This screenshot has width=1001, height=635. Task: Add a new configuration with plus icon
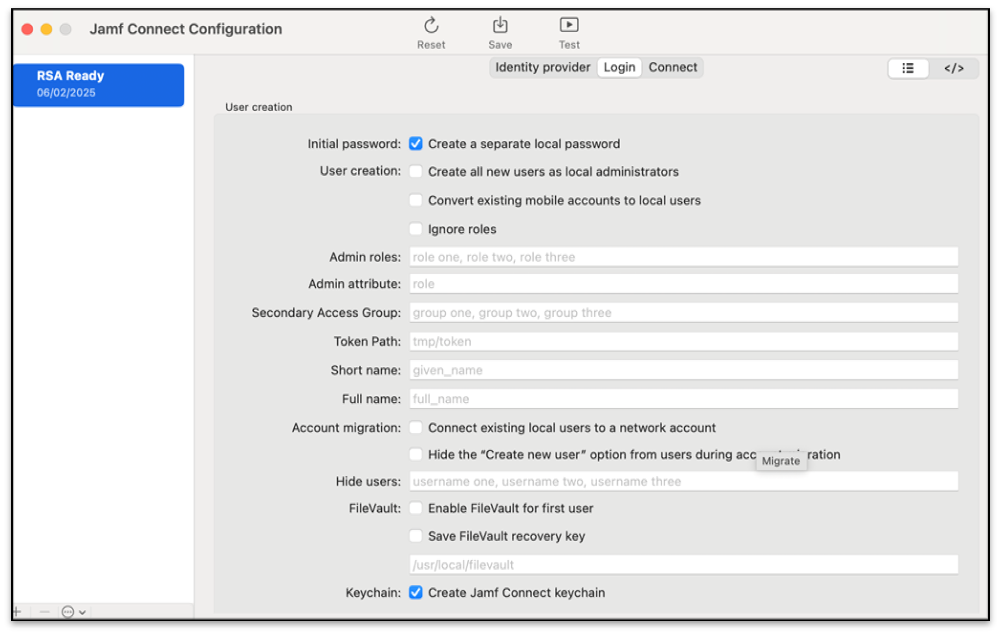(17, 611)
